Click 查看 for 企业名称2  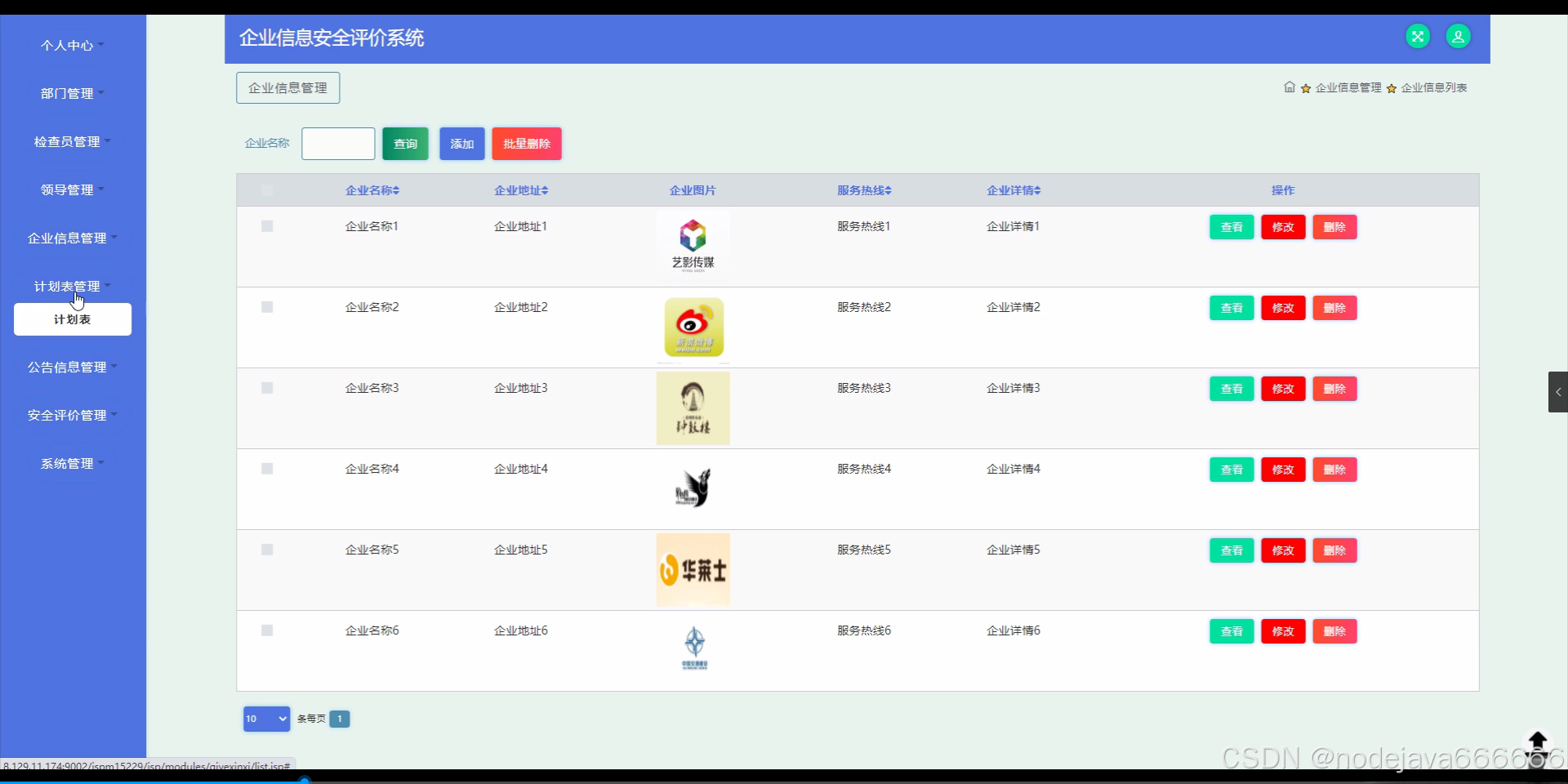pos(1232,308)
